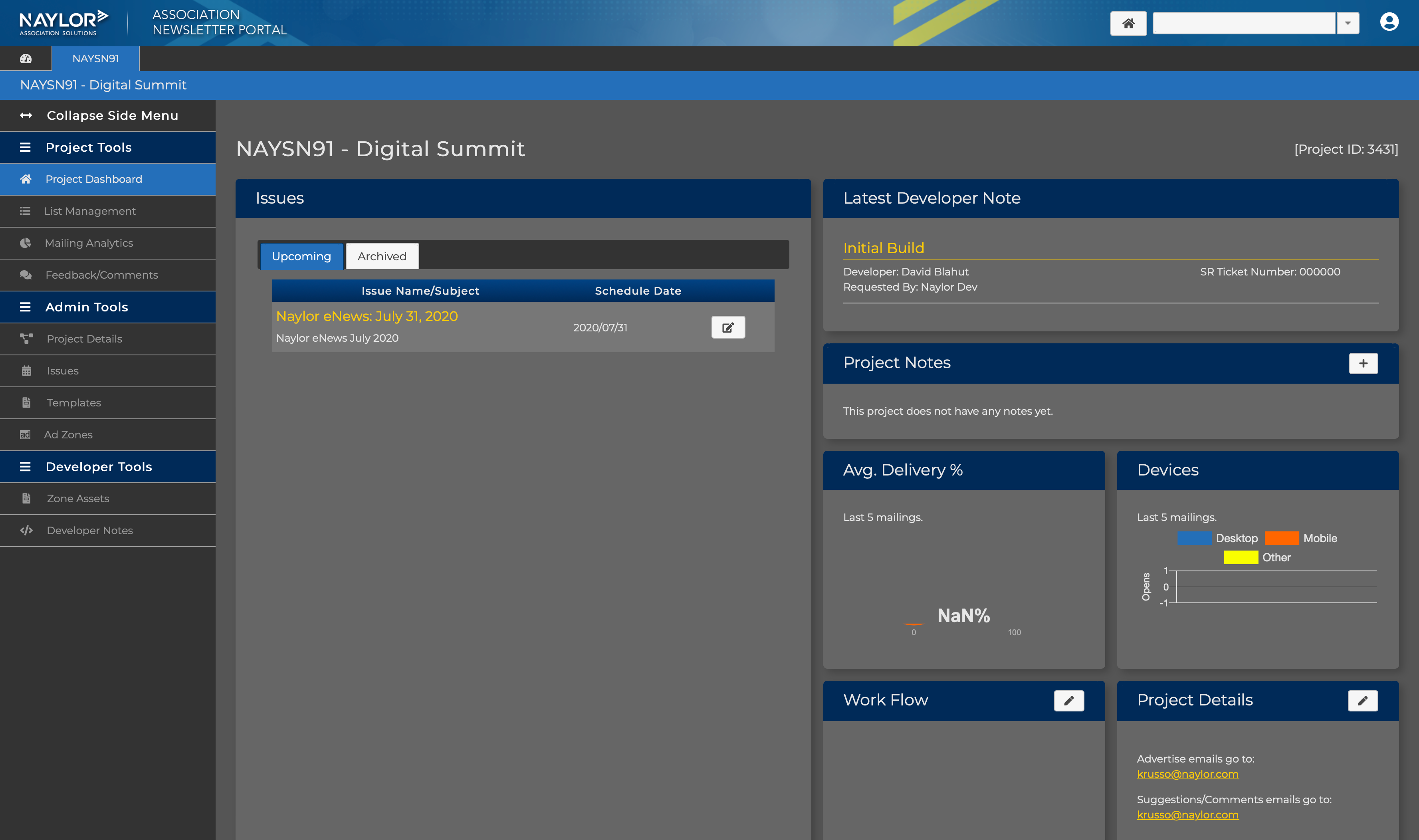Click the Naylor Association Solutions logo
The height and width of the screenshot is (840, 1419).
(63, 23)
